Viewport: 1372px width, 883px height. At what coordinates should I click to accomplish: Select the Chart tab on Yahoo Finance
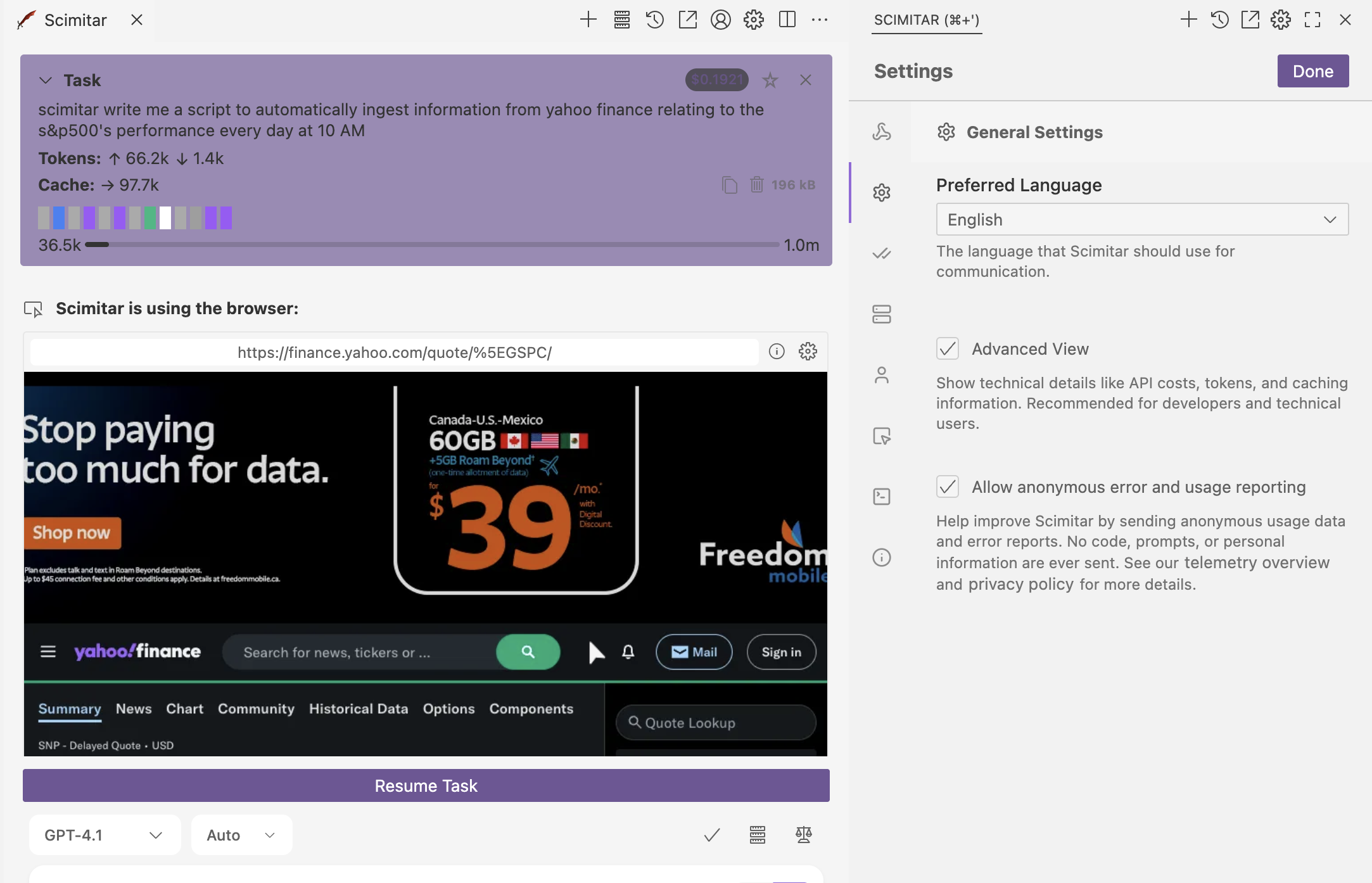[184, 709]
